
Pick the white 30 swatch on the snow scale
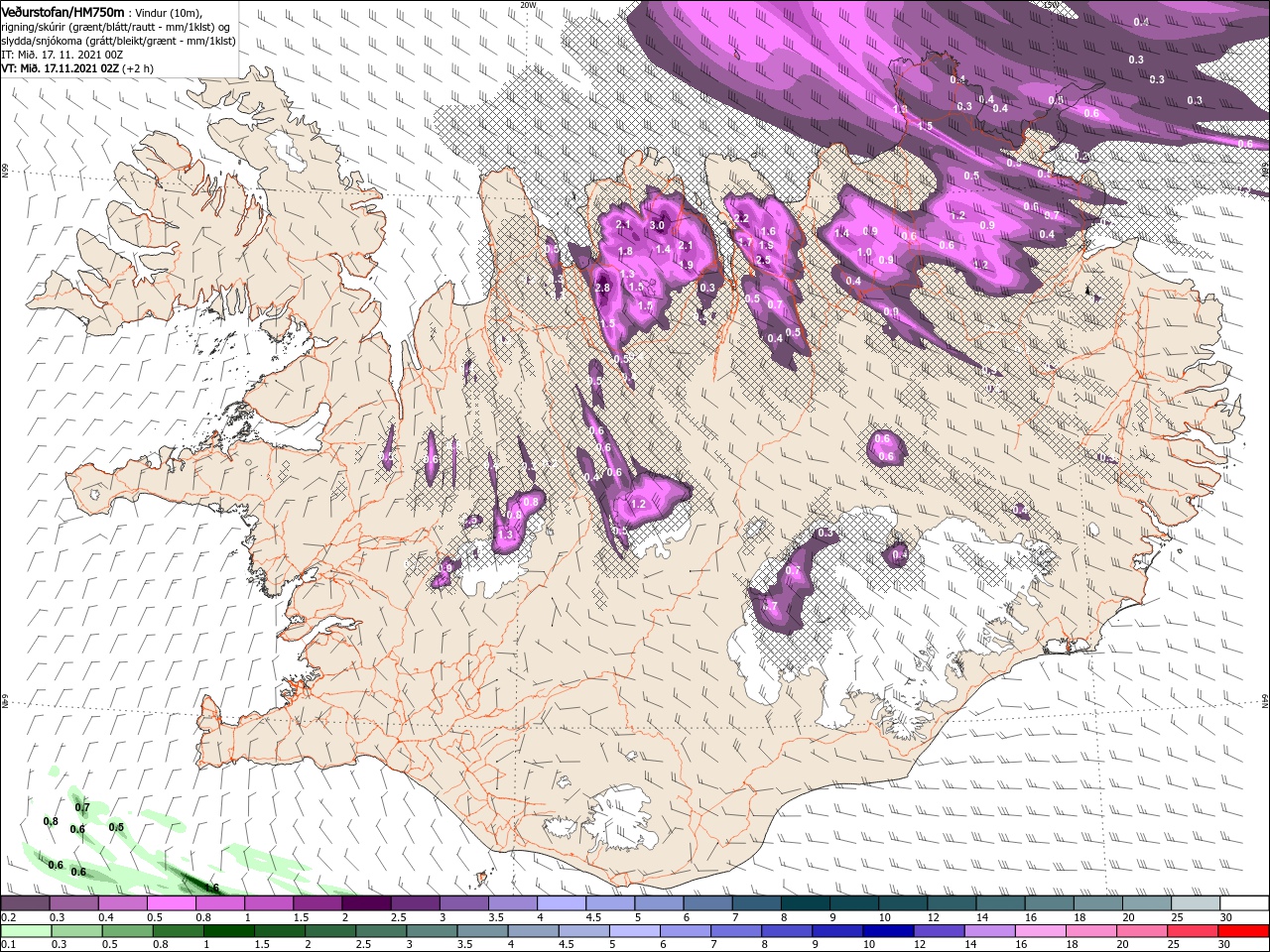(1245, 903)
